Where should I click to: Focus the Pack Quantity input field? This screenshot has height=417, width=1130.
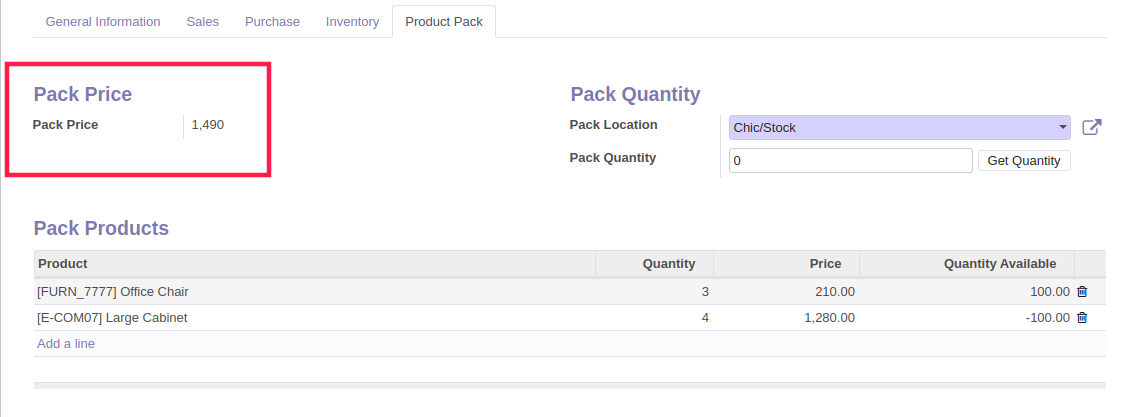[x=851, y=161]
